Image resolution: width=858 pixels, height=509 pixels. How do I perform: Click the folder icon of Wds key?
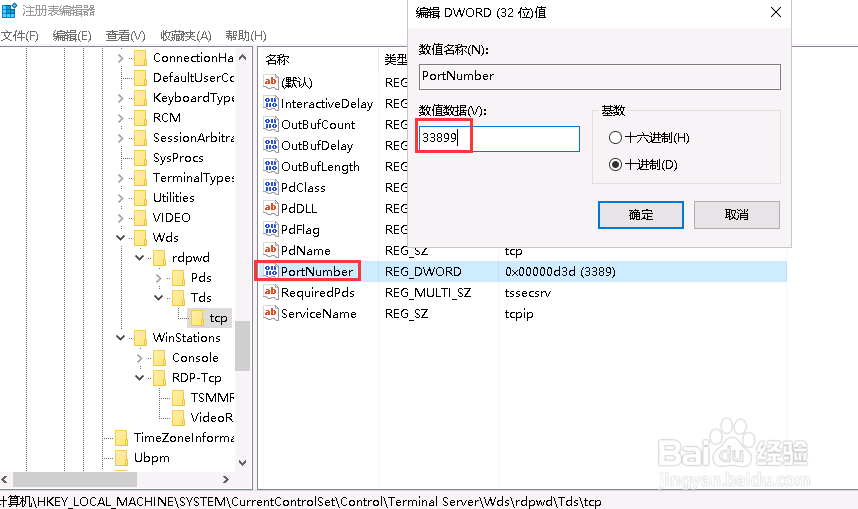[x=141, y=238]
